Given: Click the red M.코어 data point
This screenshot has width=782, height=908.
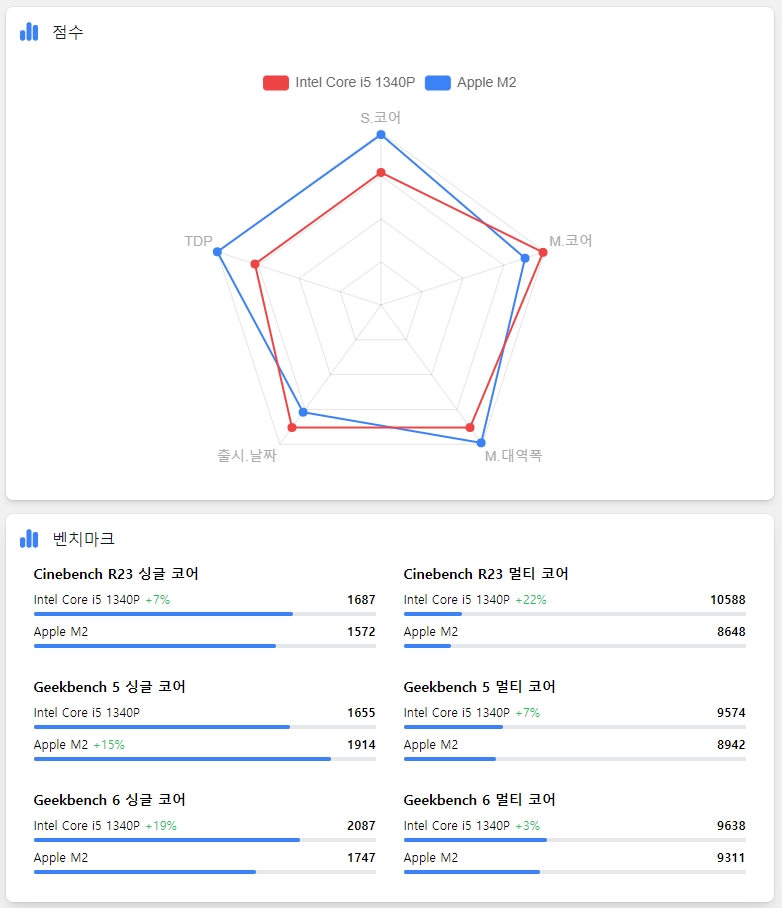Looking at the screenshot, I should (x=543, y=252).
